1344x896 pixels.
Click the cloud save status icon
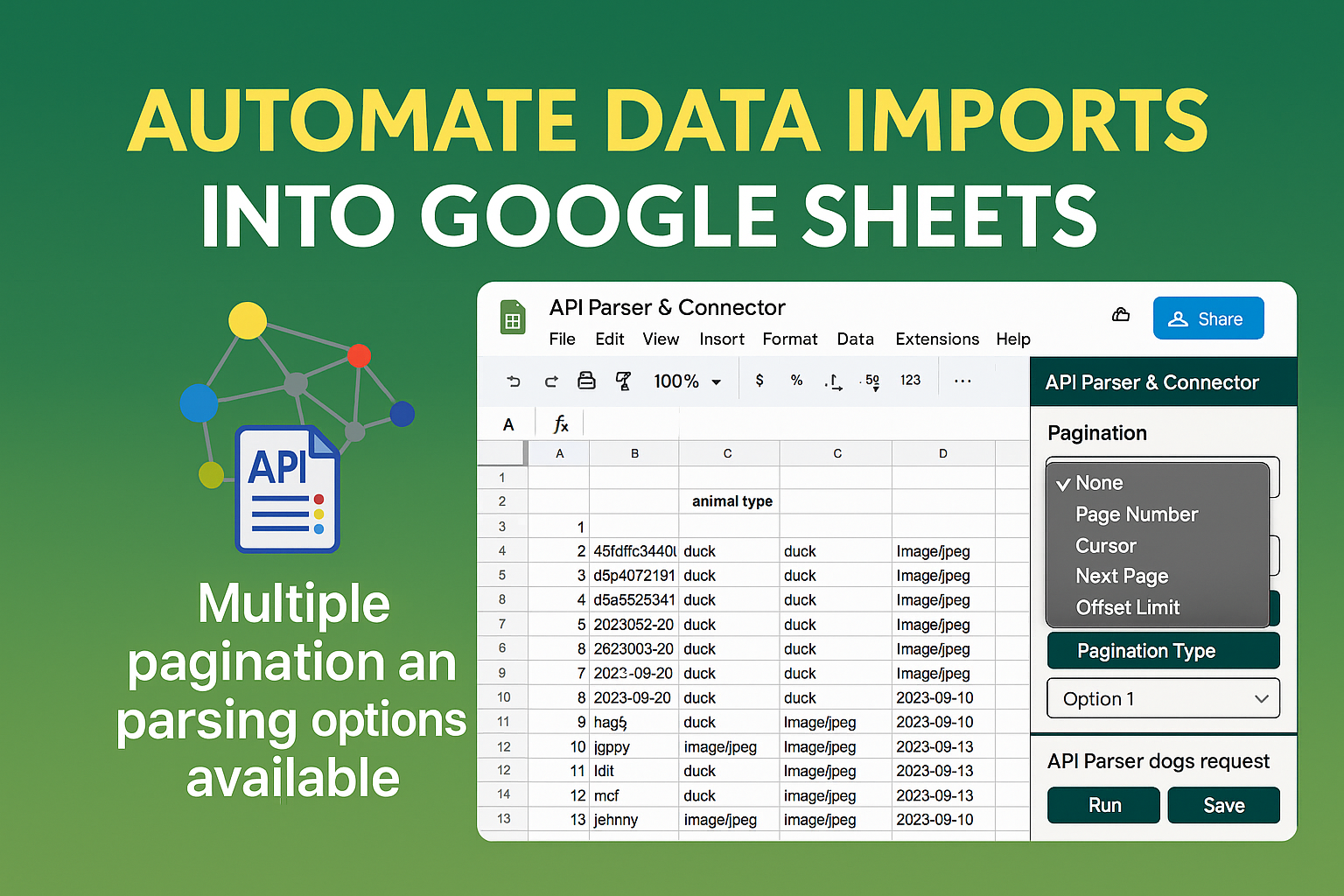point(1121,315)
